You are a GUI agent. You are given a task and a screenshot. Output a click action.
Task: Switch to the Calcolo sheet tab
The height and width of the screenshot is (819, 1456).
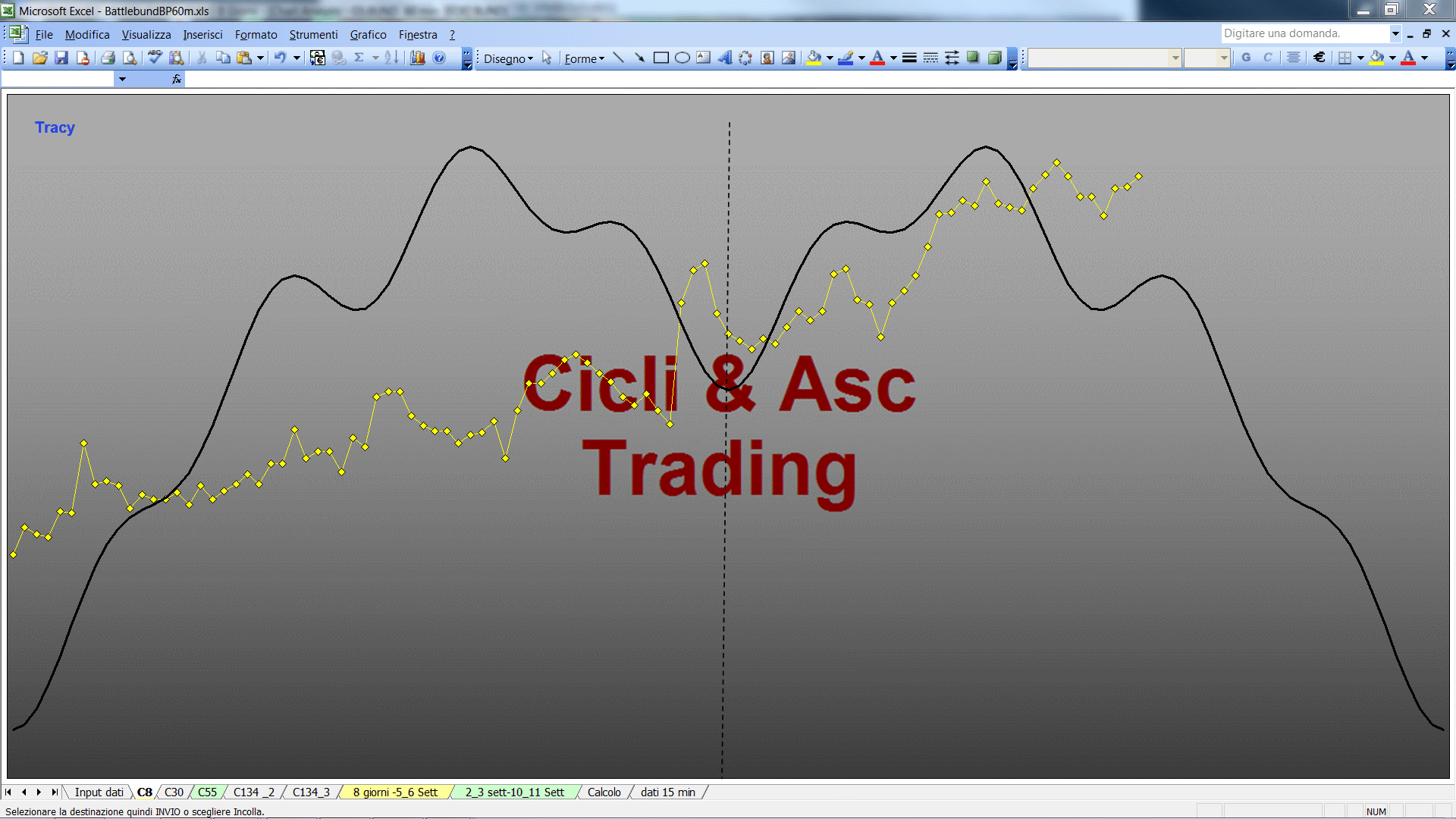pyautogui.click(x=604, y=792)
